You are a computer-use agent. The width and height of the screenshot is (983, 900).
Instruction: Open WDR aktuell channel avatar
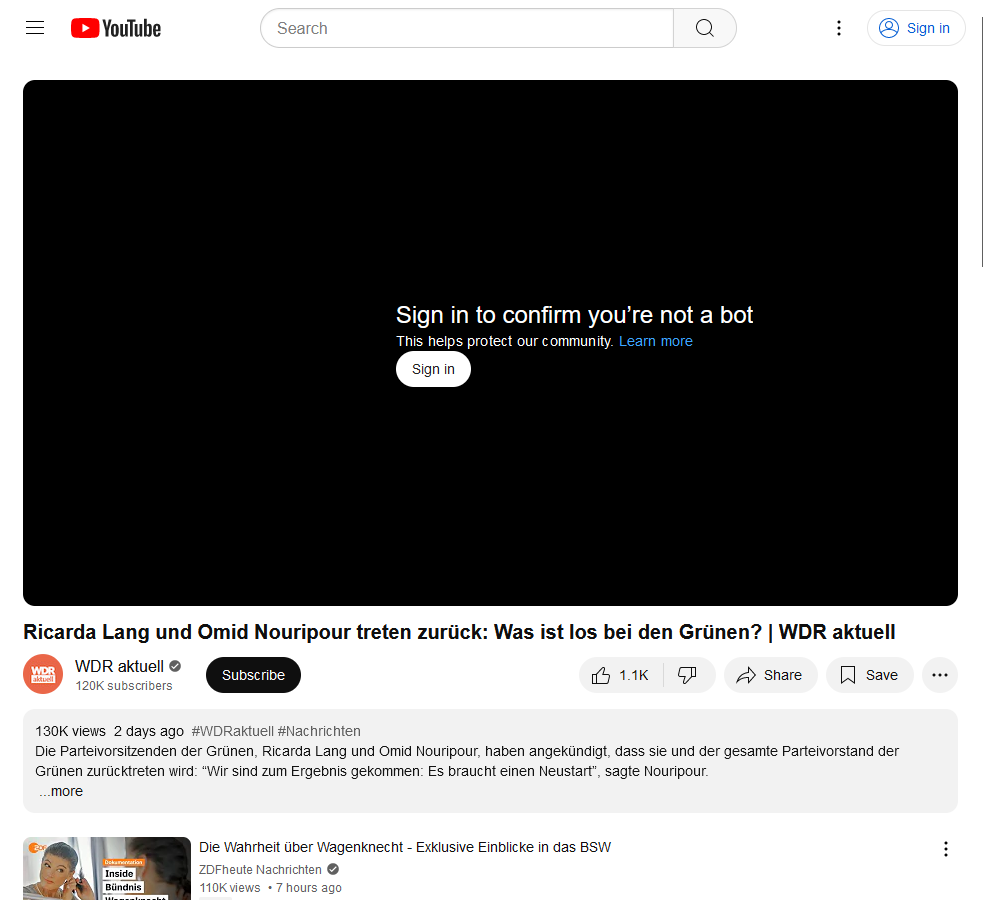pyautogui.click(x=43, y=675)
